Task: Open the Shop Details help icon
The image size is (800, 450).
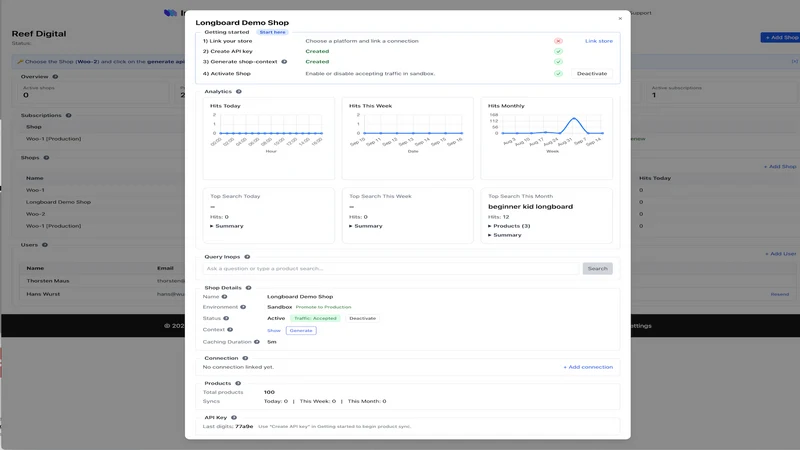Action: (248, 288)
